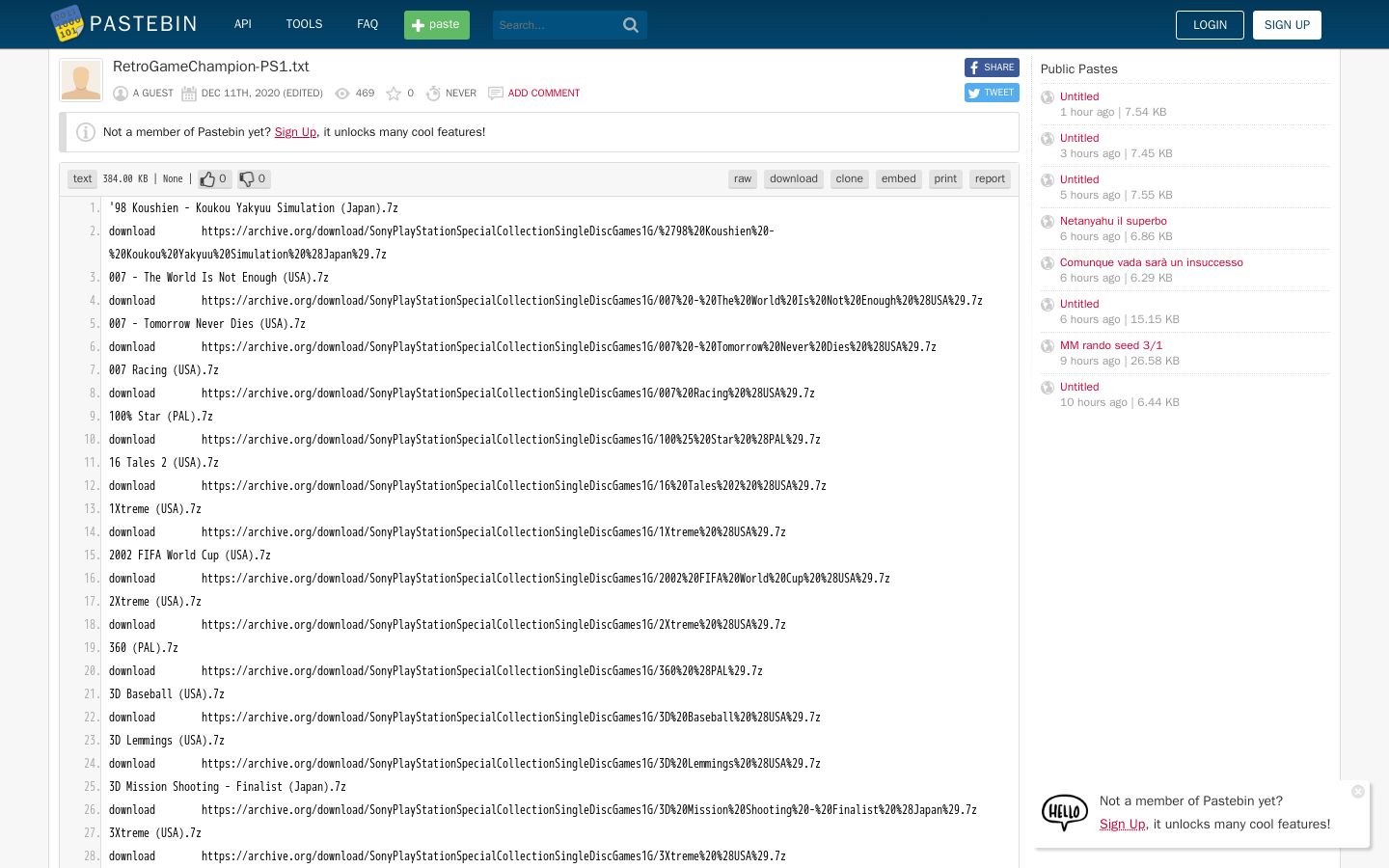1389x868 pixels.
Task: Click the Hello speech bubble icon
Action: [1065, 813]
